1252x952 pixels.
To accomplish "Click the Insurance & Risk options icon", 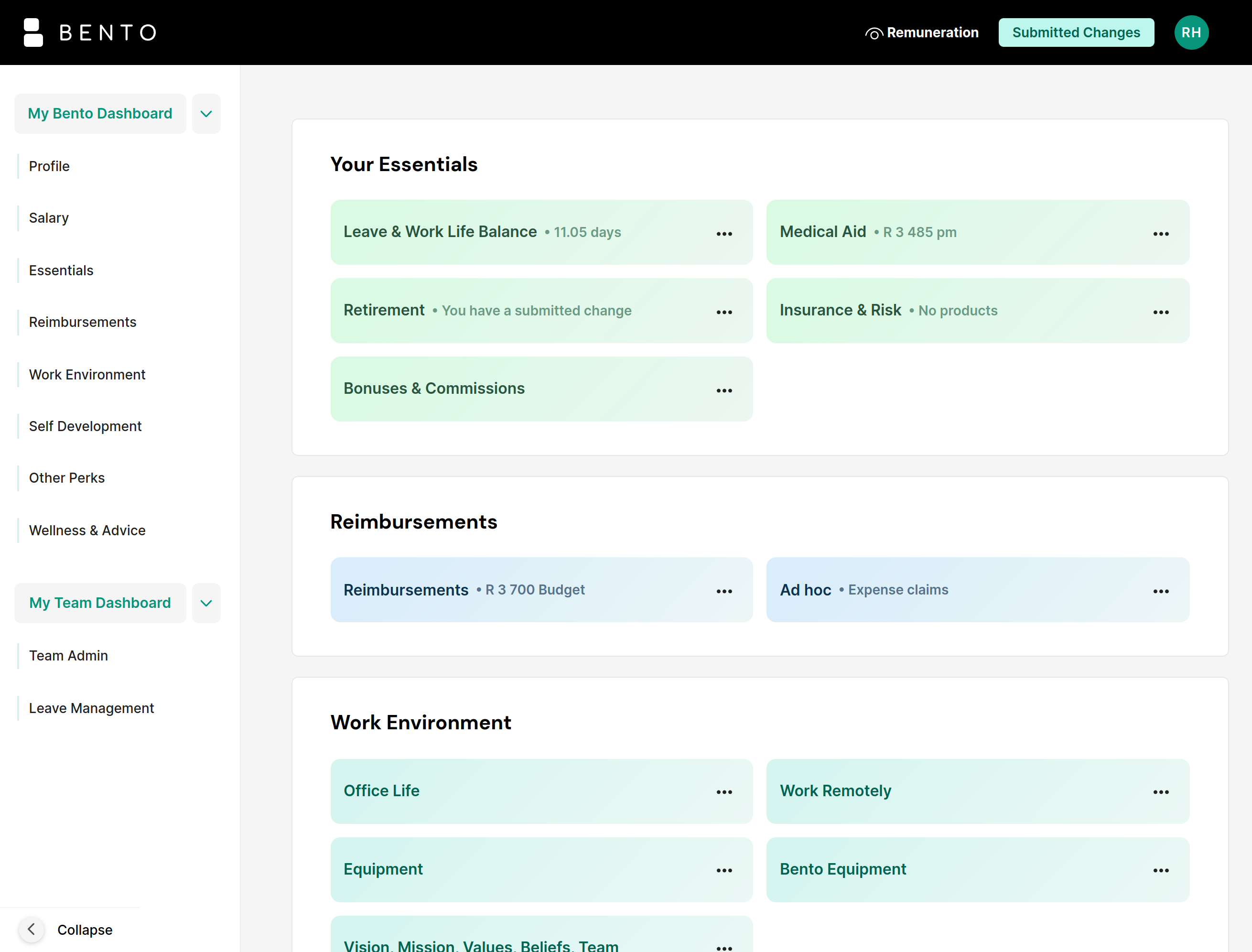I will [1161, 311].
